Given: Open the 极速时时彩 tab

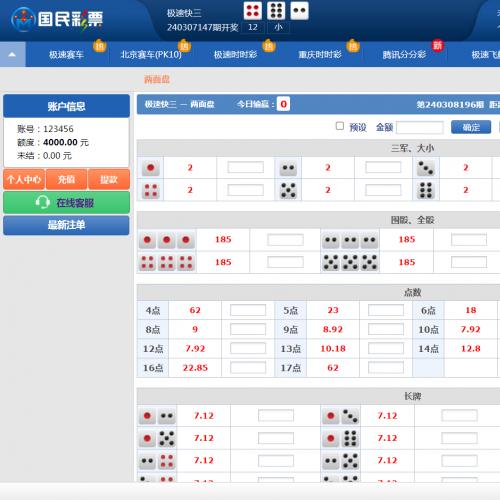Looking at the screenshot, I should pos(235,54).
